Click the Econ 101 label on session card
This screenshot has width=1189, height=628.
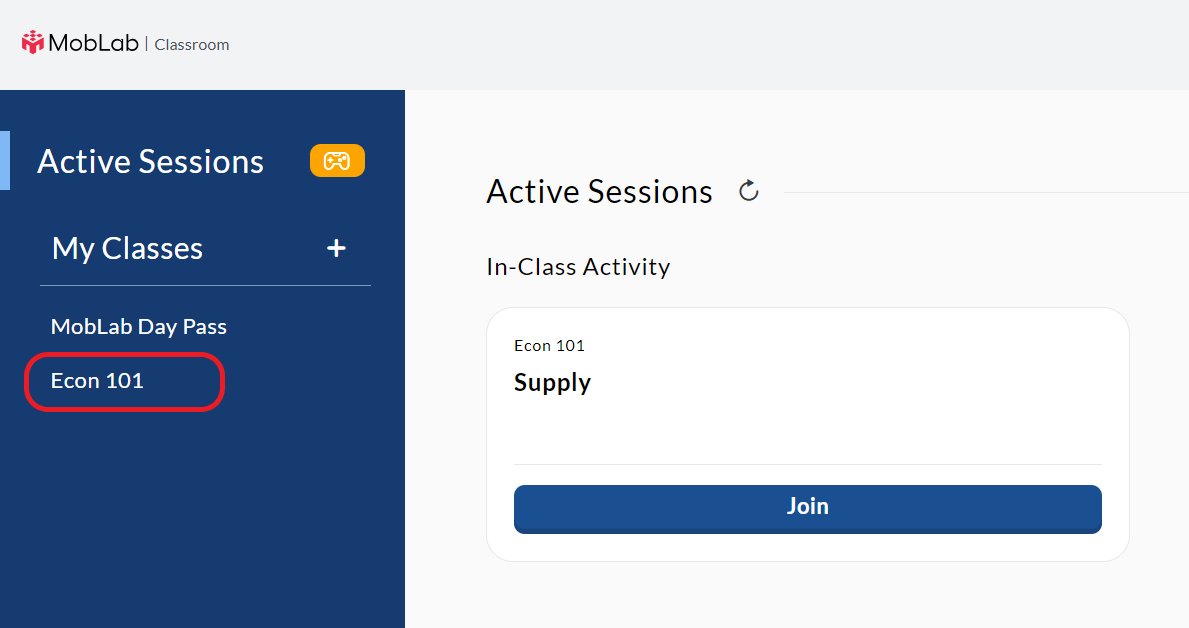point(549,346)
